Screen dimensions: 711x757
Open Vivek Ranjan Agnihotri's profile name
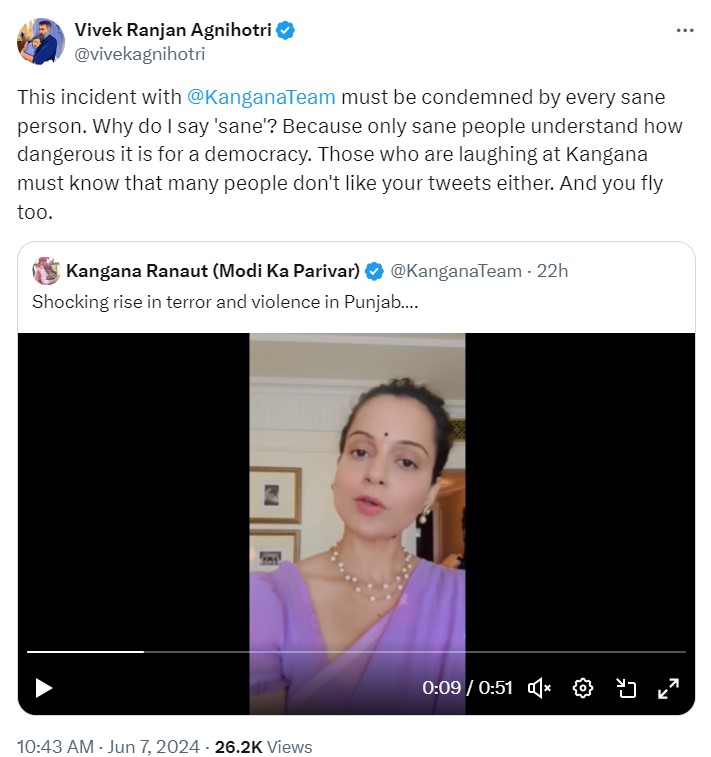point(172,30)
